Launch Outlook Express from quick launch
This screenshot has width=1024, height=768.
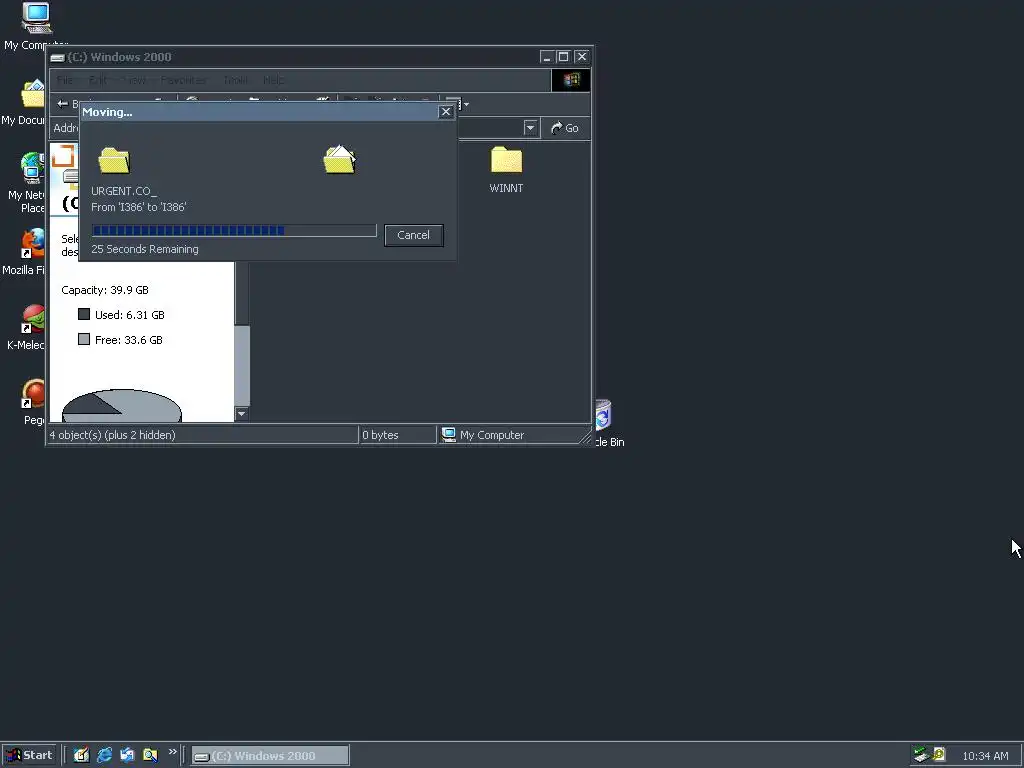[127, 755]
